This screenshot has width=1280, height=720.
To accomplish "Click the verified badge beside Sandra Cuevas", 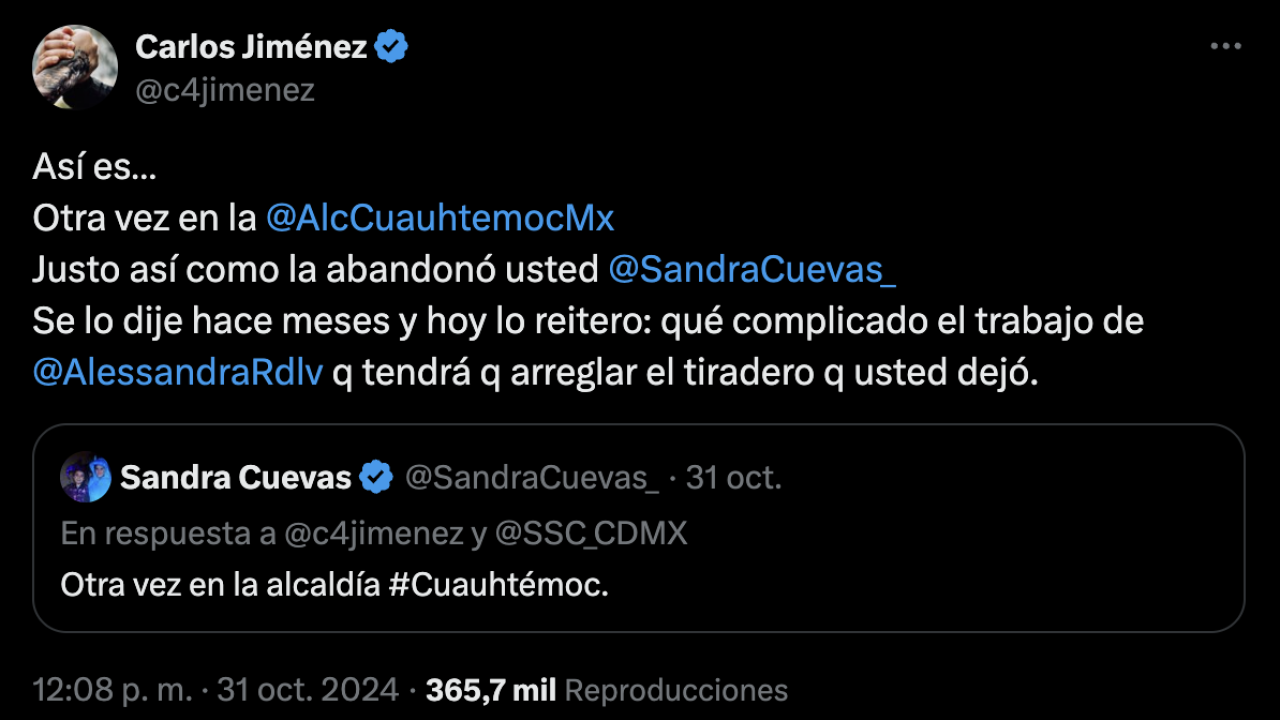I will click(x=376, y=478).
